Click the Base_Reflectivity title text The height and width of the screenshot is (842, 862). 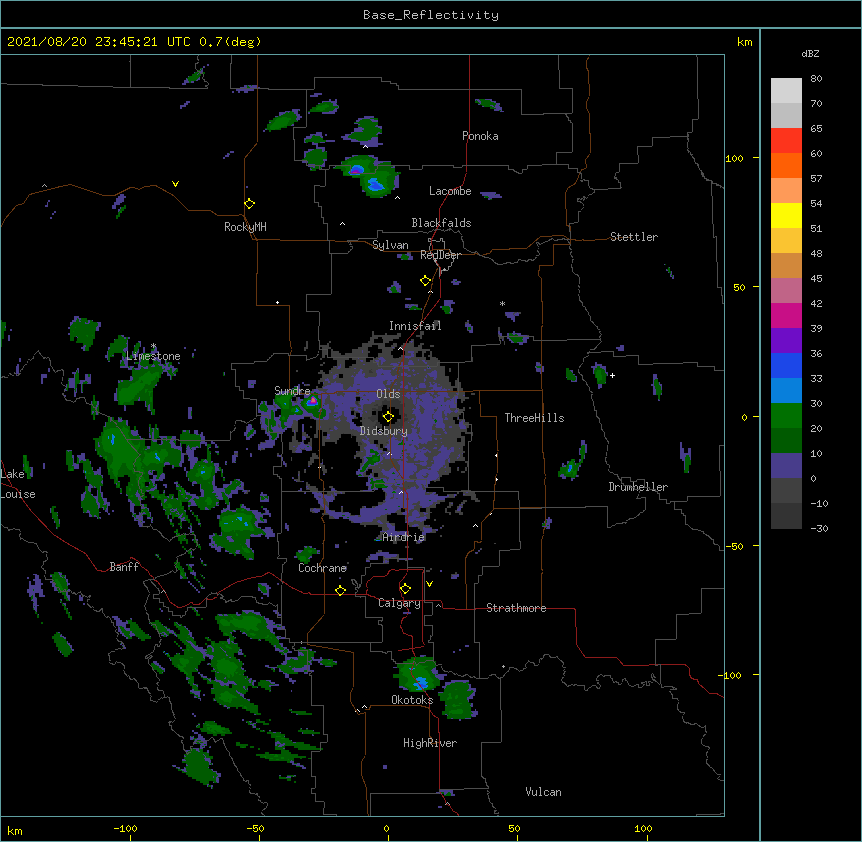coord(431,15)
